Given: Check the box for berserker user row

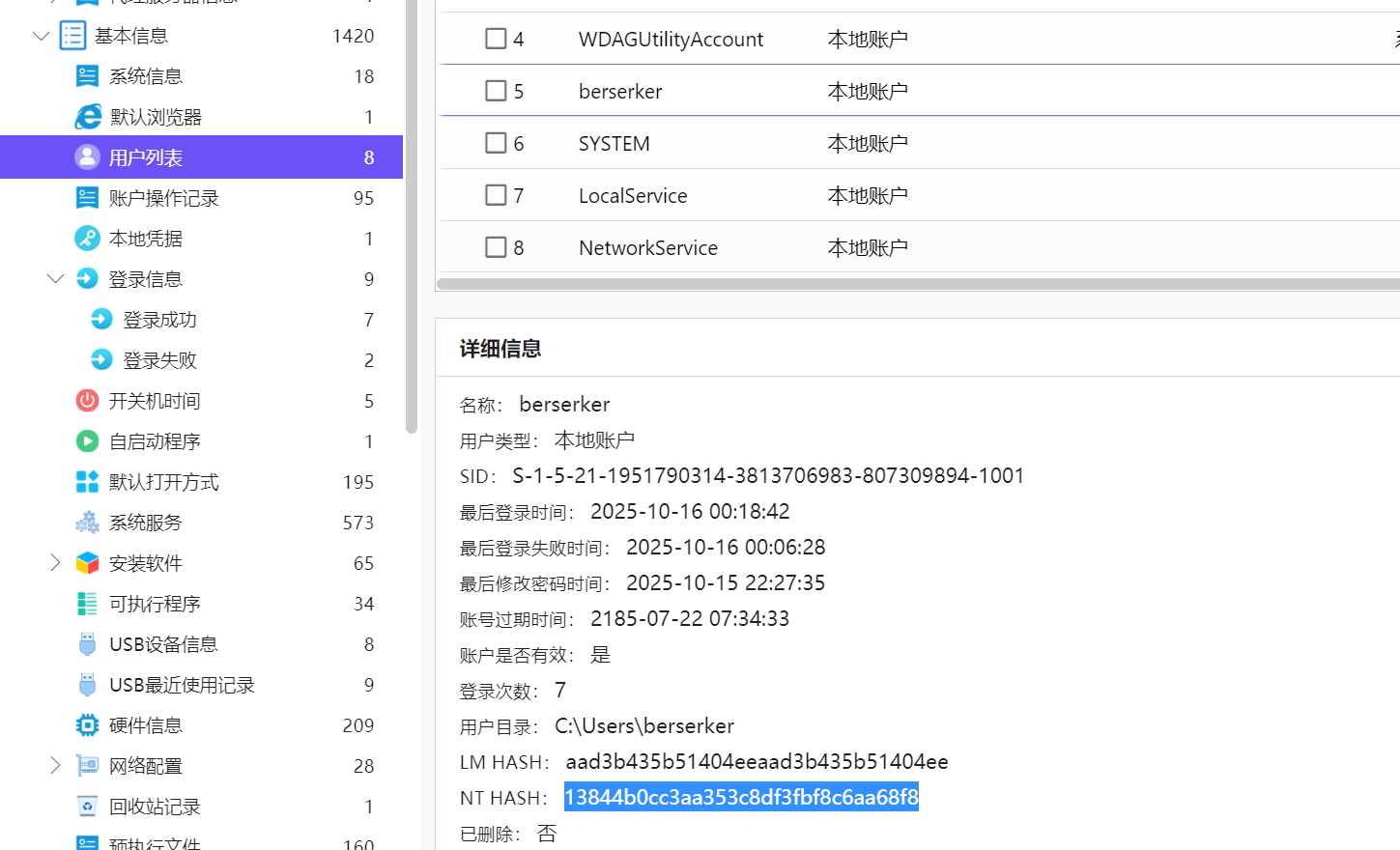Looking at the screenshot, I should click(x=496, y=91).
